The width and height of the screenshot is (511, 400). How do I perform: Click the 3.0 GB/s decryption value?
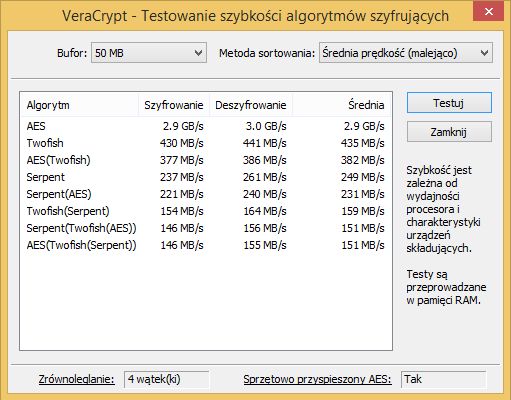coord(266,126)
